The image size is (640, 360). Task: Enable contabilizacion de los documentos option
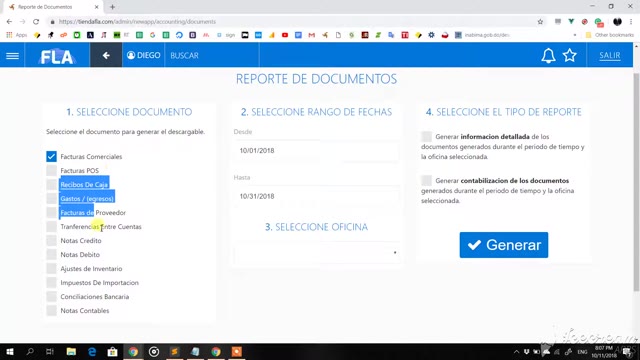(427, 180)
